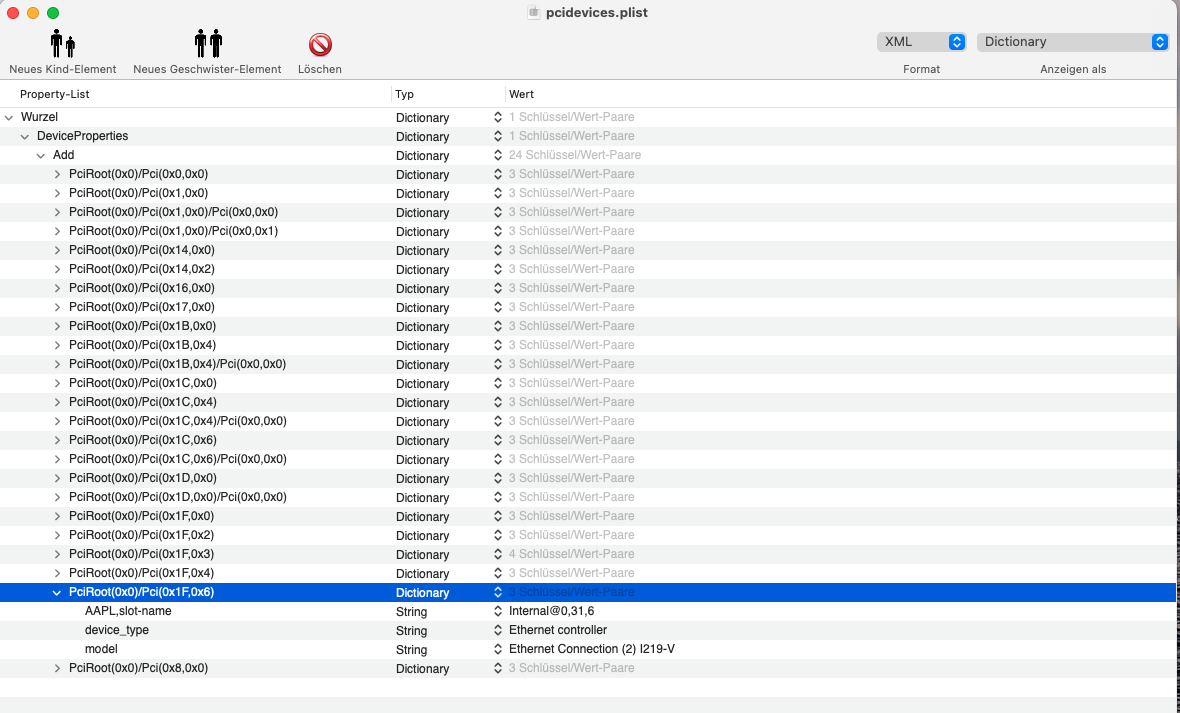1180x713 pixels.
Task: Click the Property-List column header
Action: (x=55, y=94)
